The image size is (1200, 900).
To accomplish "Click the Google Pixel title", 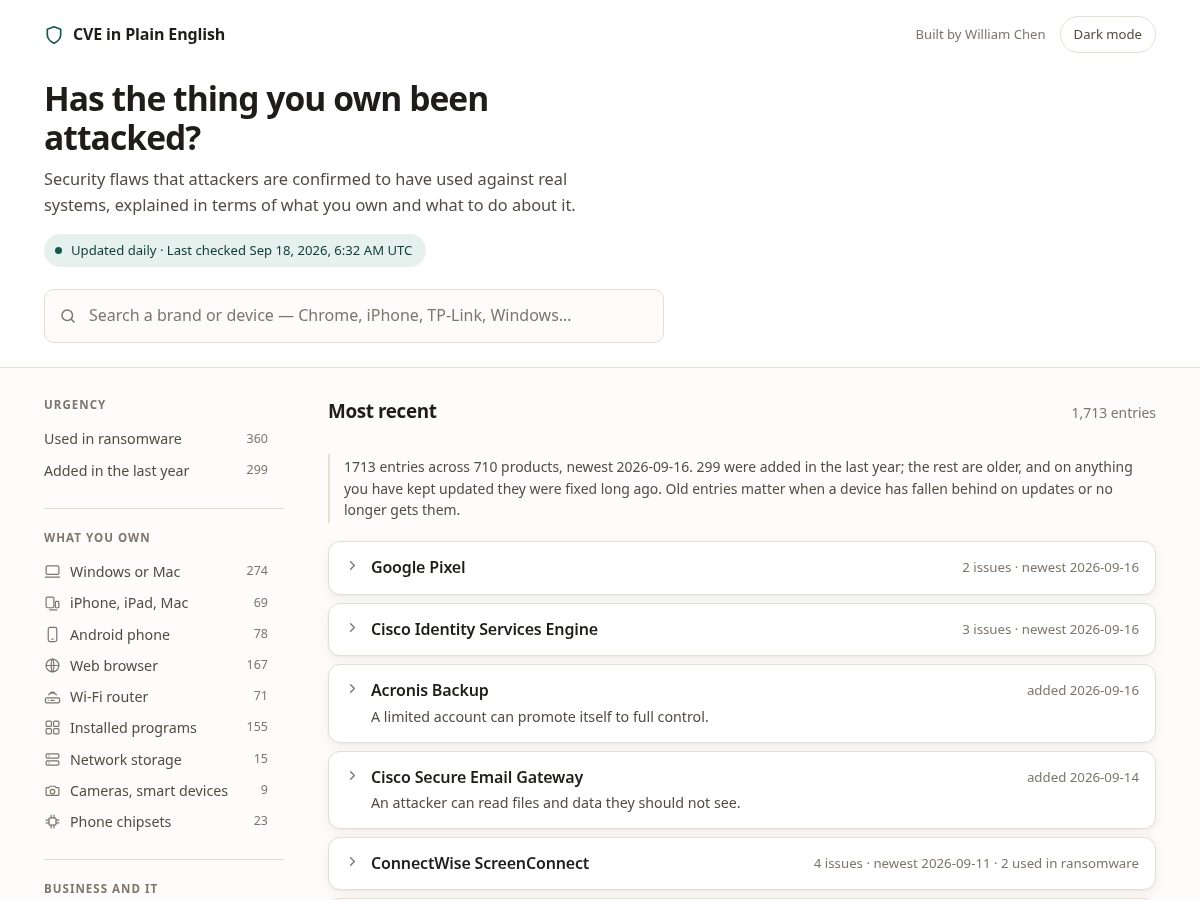I will (418, 568).
